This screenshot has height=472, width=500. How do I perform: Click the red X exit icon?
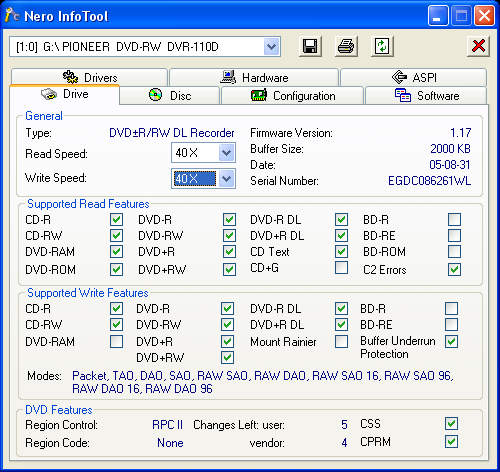point(478,46)
